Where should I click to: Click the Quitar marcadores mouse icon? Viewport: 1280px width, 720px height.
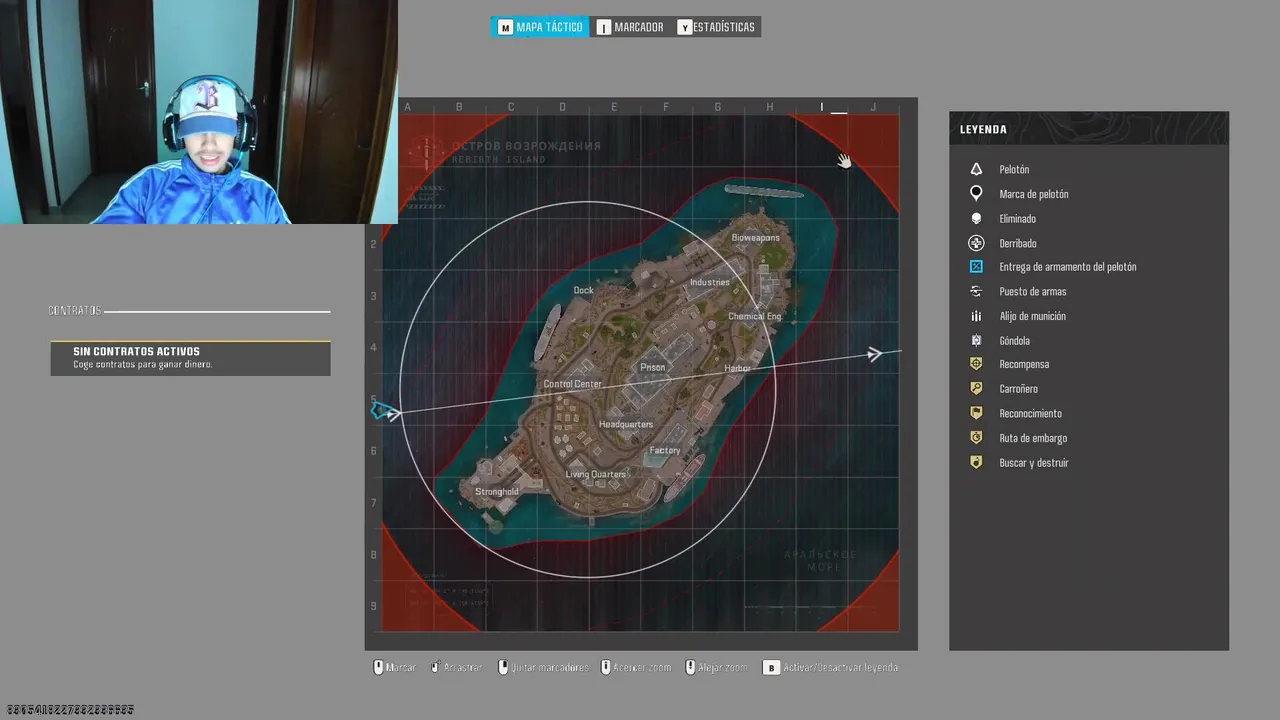click(x=503, y=667)
